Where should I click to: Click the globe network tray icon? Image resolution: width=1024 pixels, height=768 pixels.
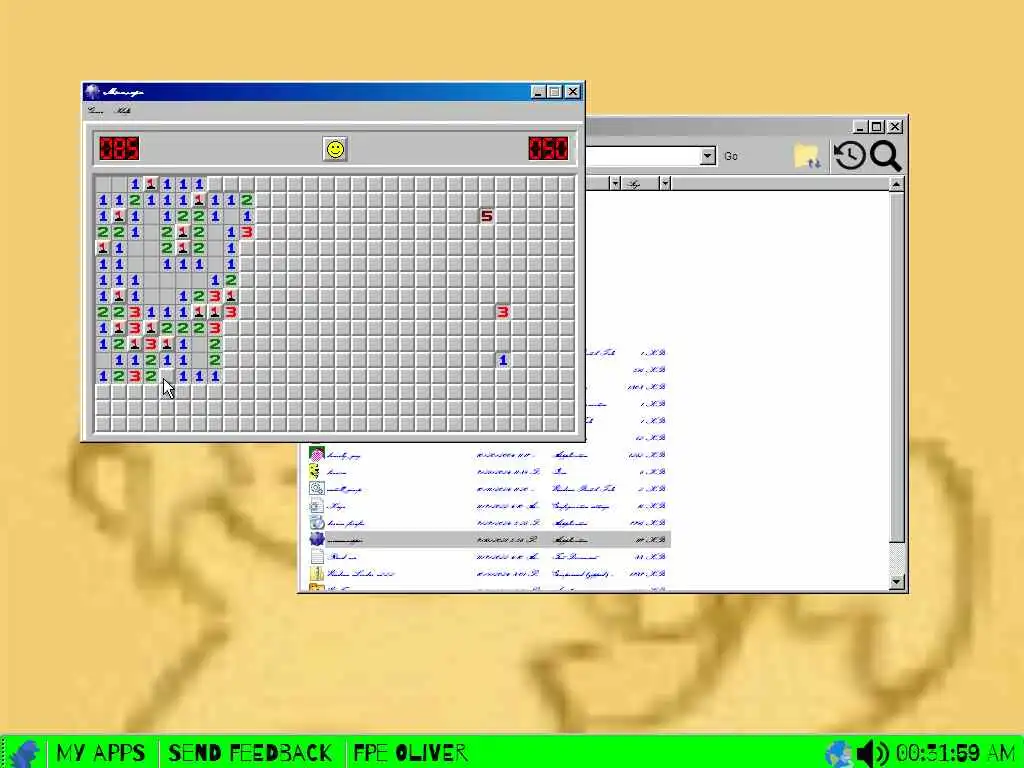[838, 754]
